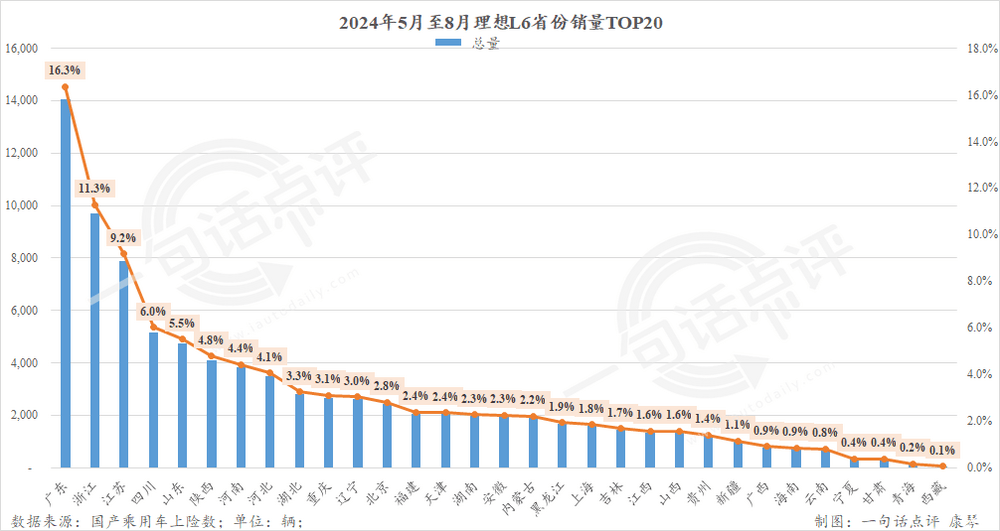
Task: Click the 内蒙古 axis label
Action: (529, 495)
